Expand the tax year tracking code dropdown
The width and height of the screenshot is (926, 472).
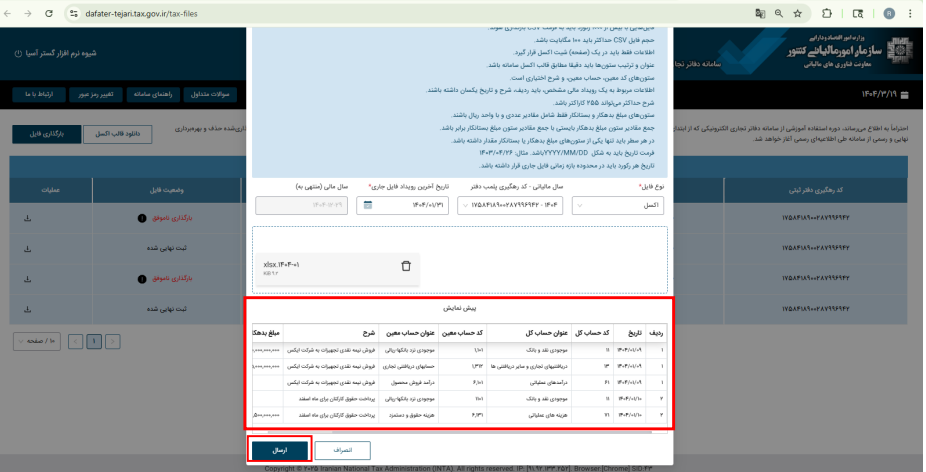point(510,206)
